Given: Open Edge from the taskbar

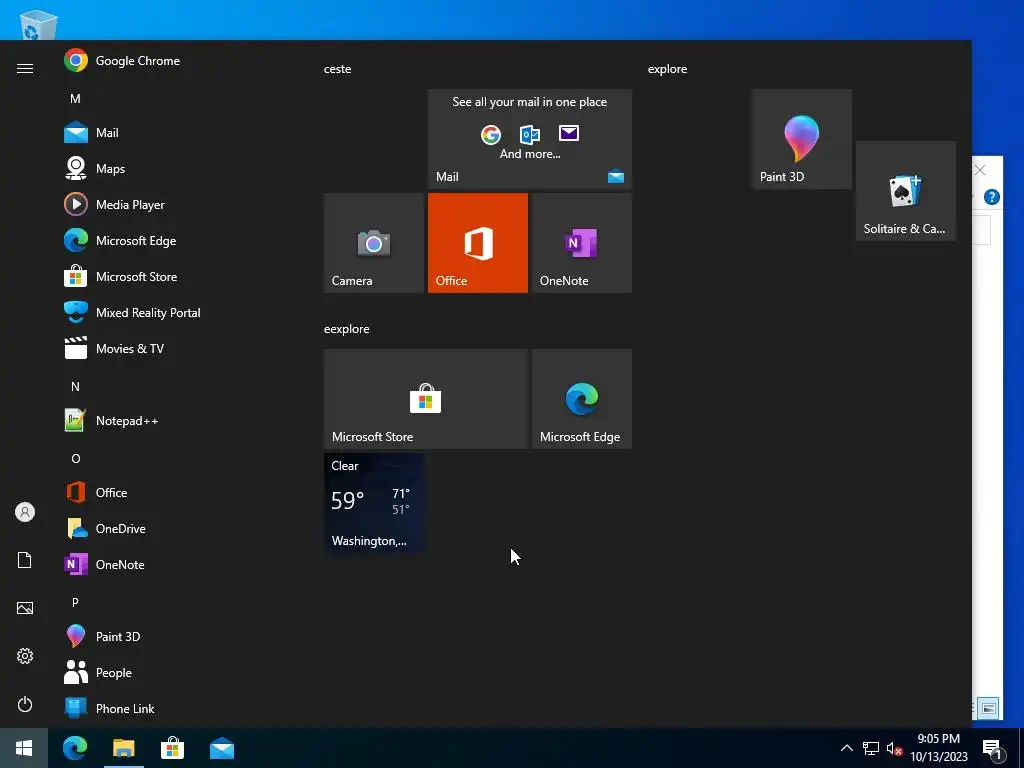Looking at the screenshot, I should click(x=74, y=748).
